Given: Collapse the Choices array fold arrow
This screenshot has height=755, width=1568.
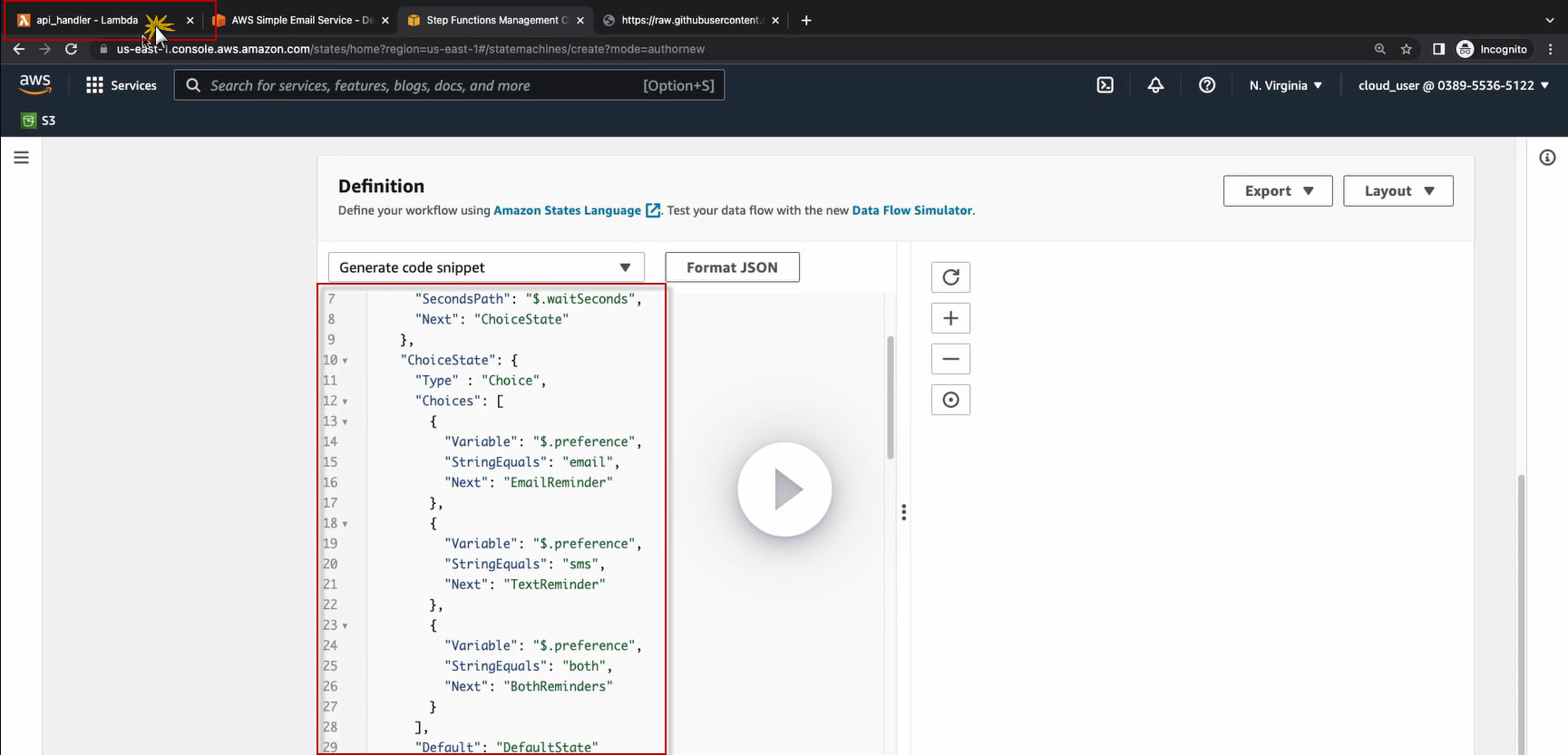Looking at the screenshot, I should click(345, 402).
